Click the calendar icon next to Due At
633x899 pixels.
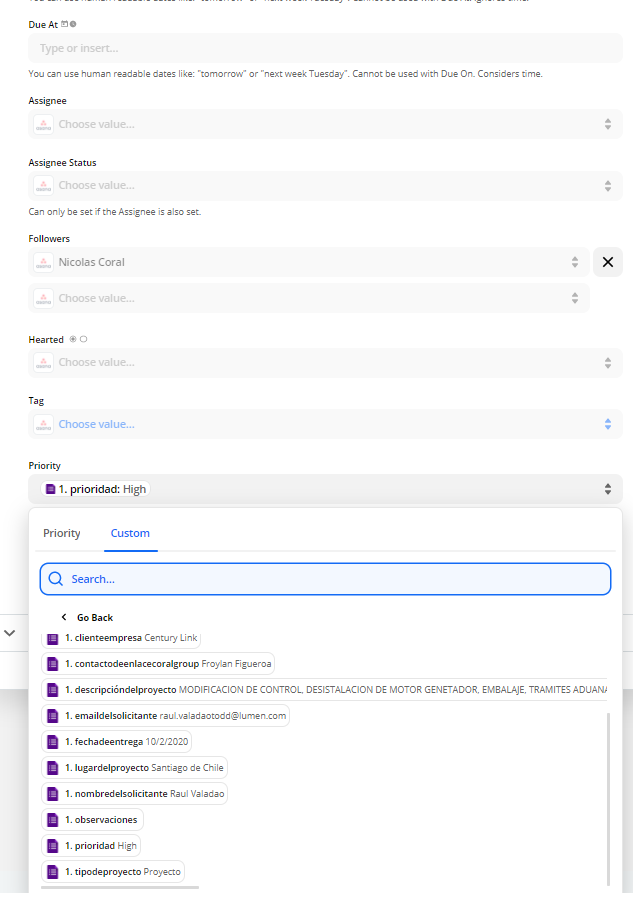(65, 23)
